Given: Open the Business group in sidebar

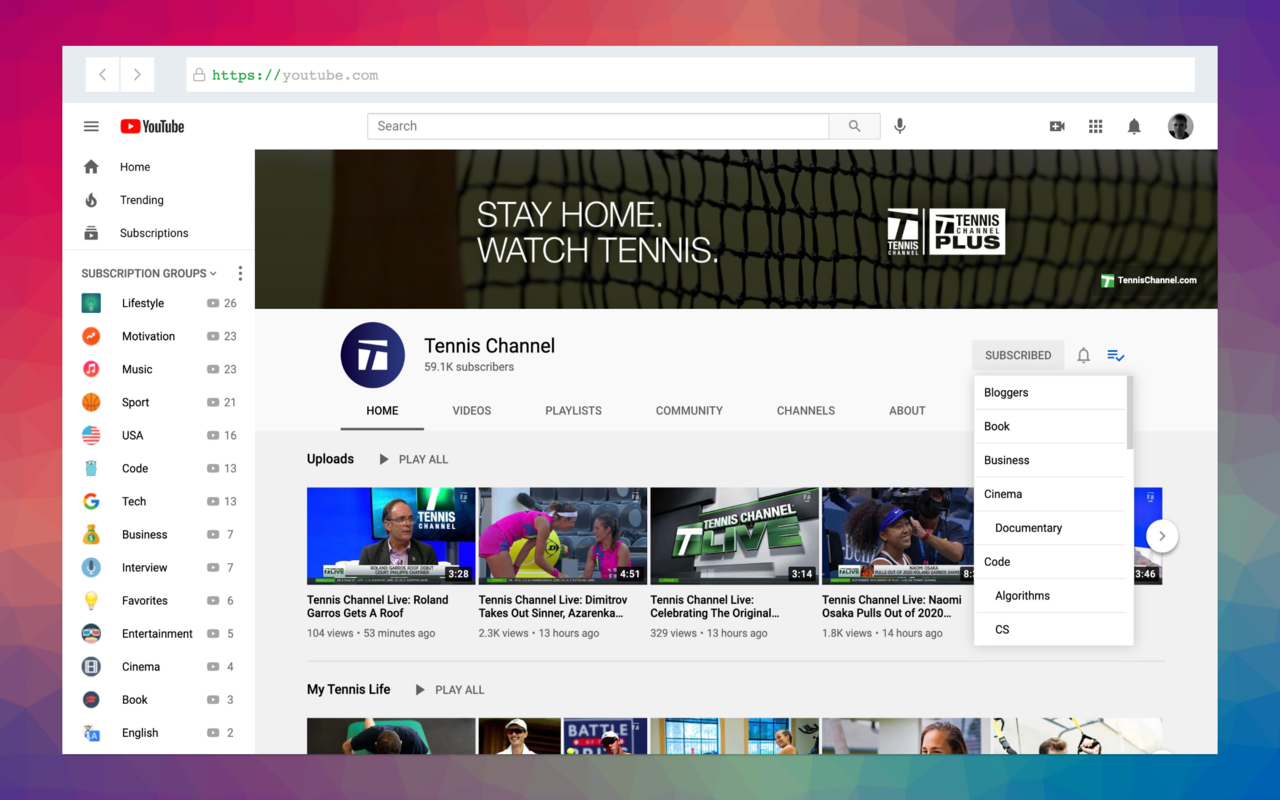Looking at the screenshot, I should (158, 534).
